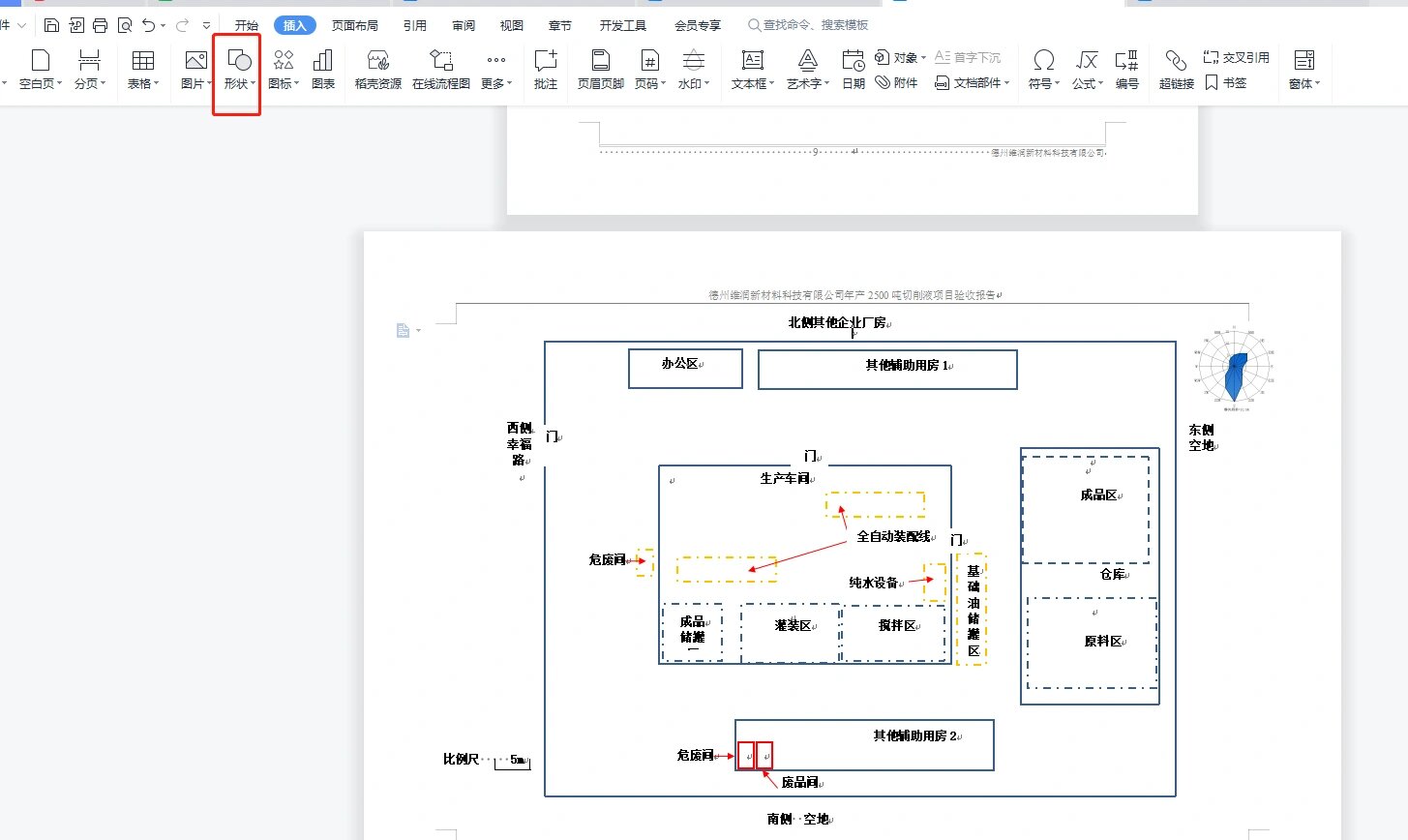The height and width of the screenshot is (840, 1408).
Task: Open the 审阅 review tab
Action: 464,25
